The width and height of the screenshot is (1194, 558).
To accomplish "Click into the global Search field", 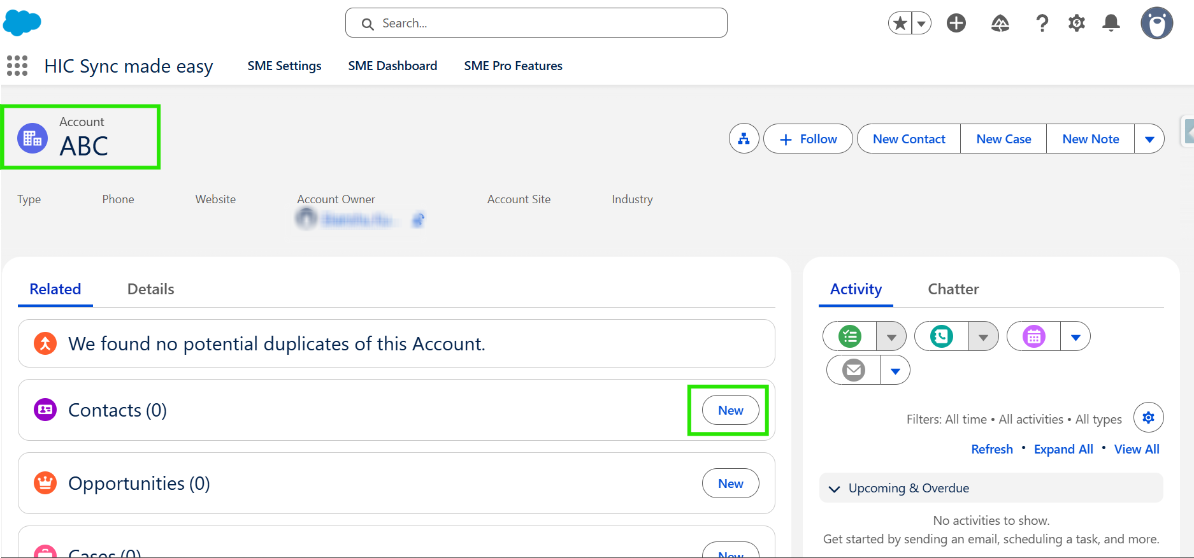I will click(536, 23).
